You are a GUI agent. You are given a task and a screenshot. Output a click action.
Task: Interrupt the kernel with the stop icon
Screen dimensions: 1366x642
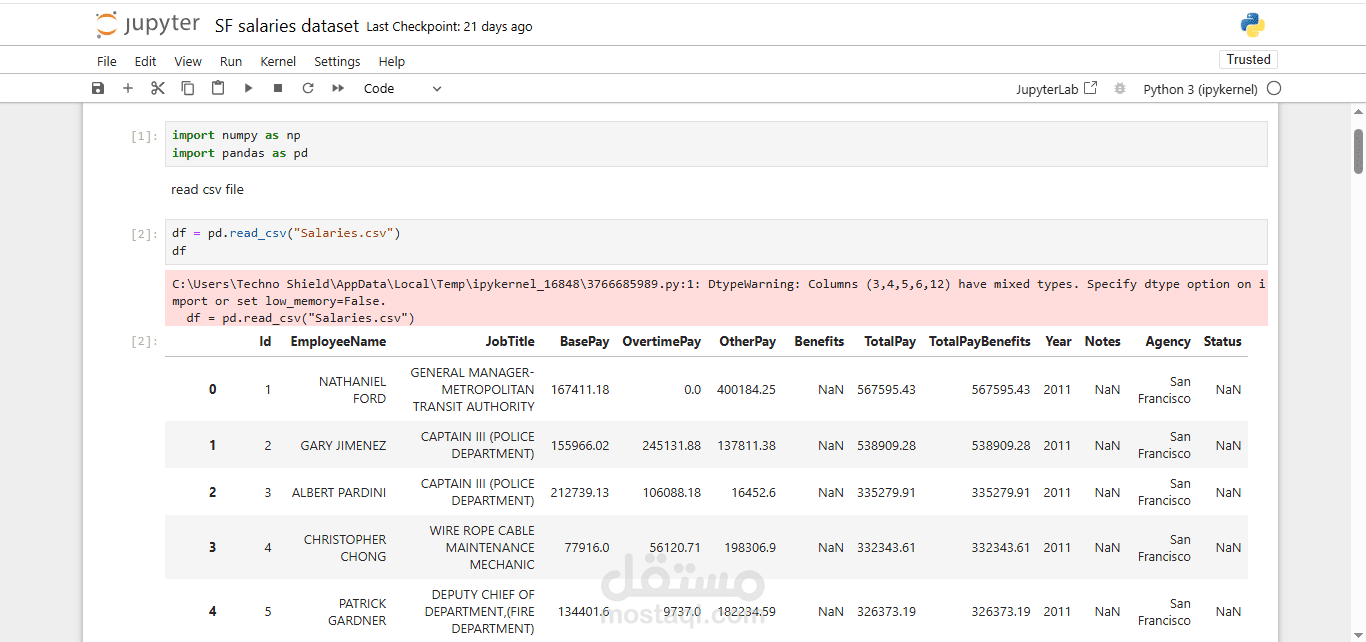(x=278, y=88)
